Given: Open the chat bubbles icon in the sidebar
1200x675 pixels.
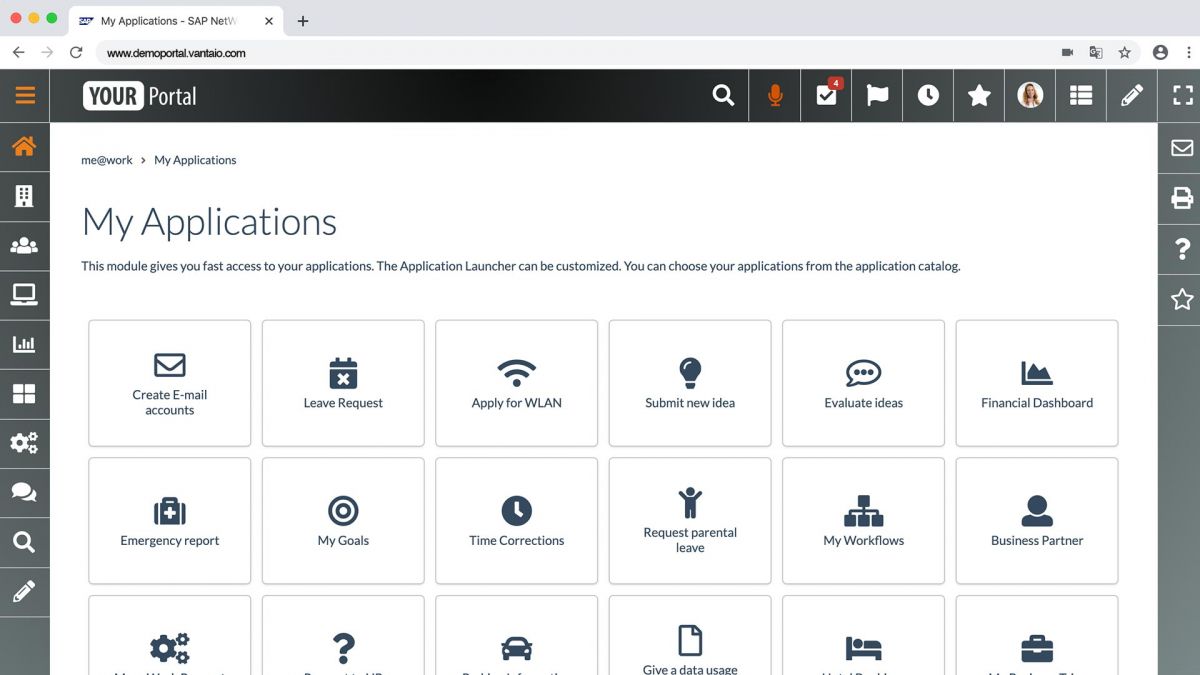Looking at the screenshot, I should pyautogui.click(x=24, y=492).
